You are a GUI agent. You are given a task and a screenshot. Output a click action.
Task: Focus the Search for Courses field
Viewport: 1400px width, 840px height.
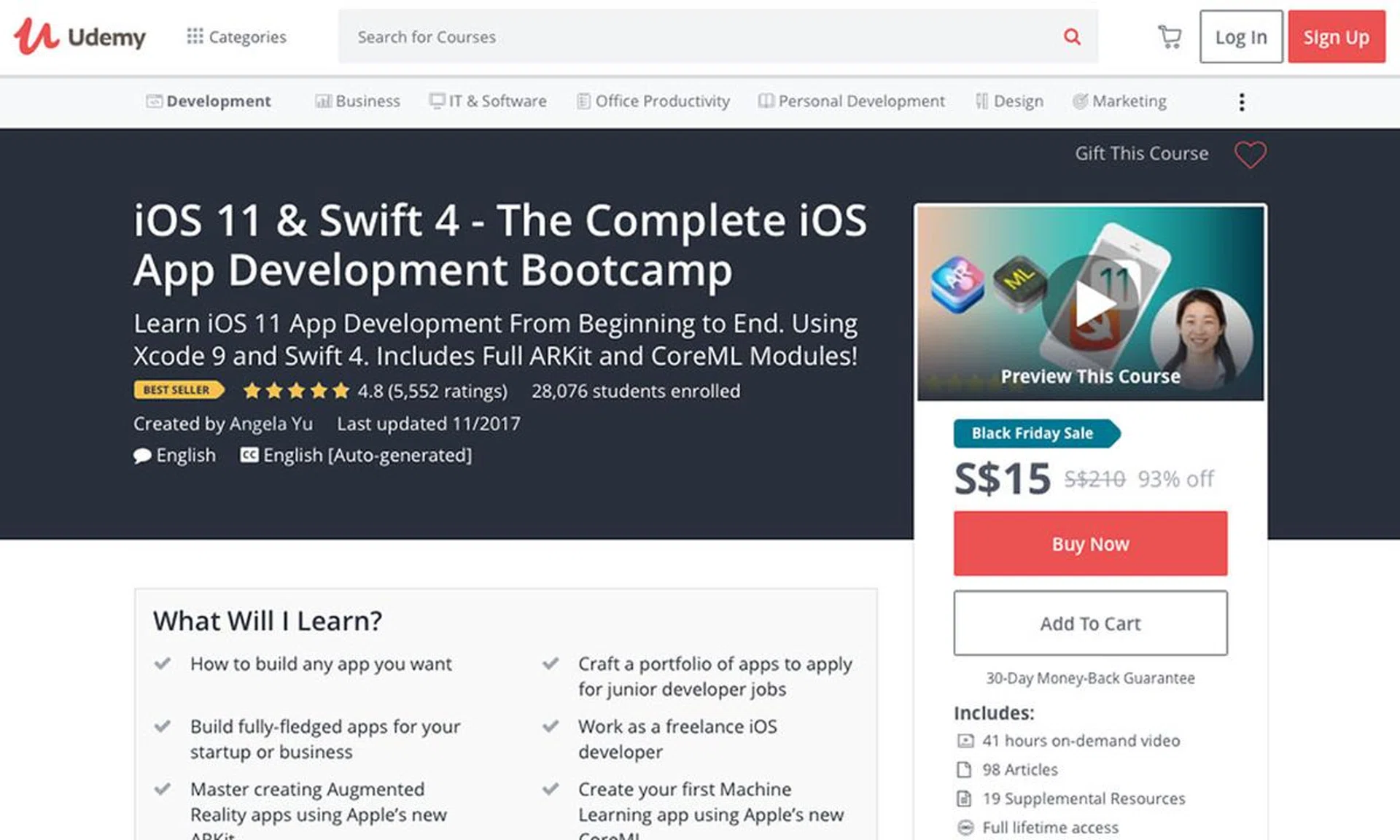pyautogui.click(x=693, y=36)
